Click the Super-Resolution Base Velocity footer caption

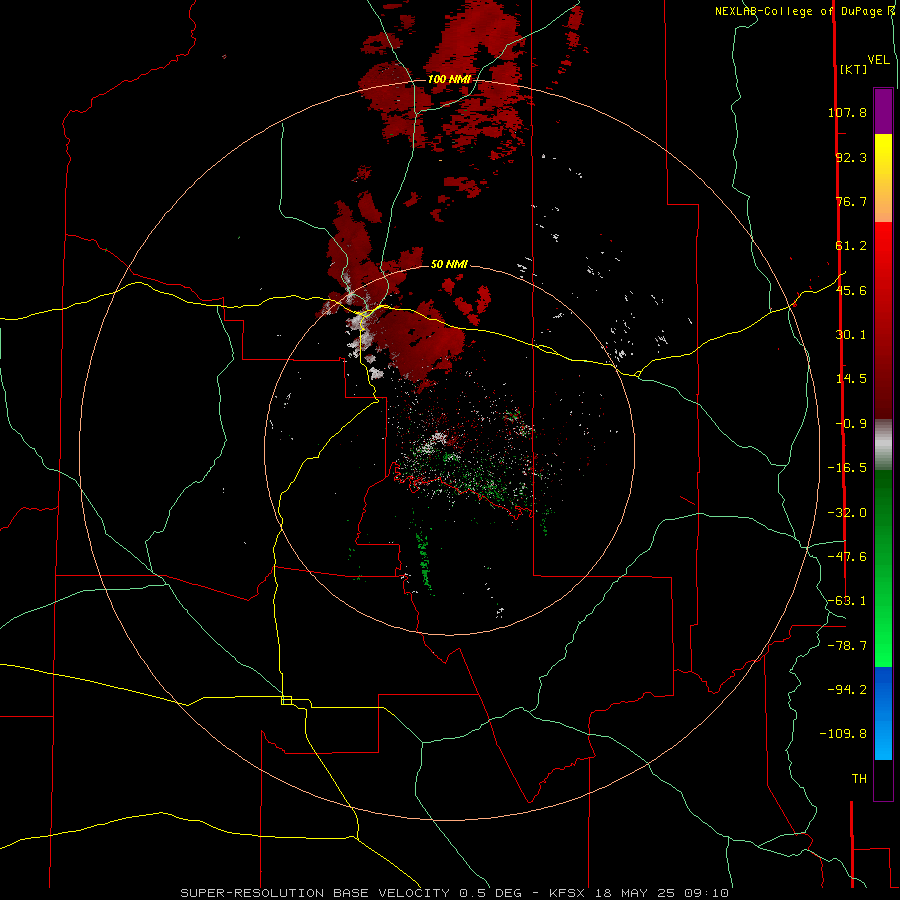point(454,893)
